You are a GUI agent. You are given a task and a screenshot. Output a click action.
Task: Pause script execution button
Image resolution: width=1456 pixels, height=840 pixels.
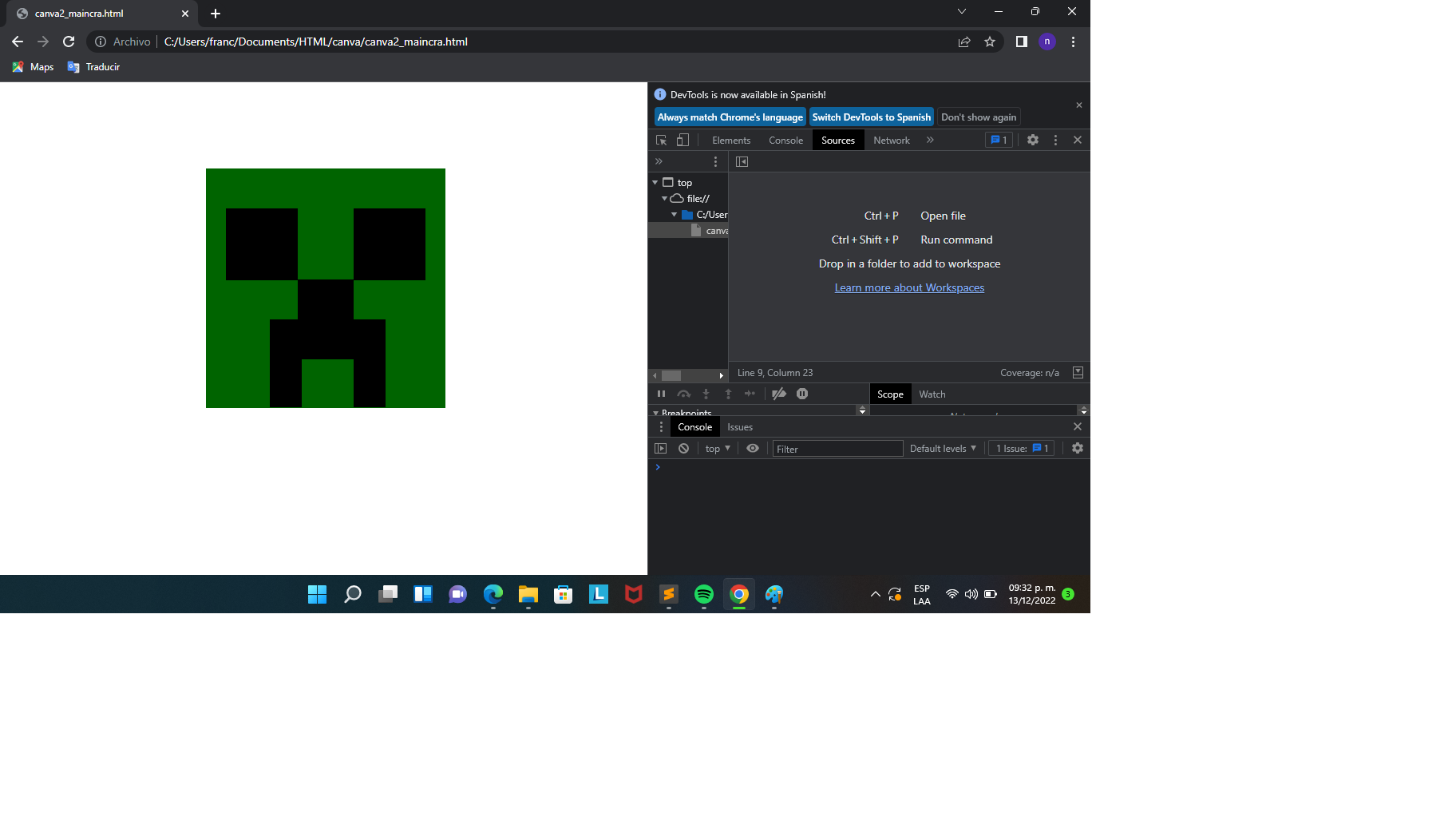(661, 394)
